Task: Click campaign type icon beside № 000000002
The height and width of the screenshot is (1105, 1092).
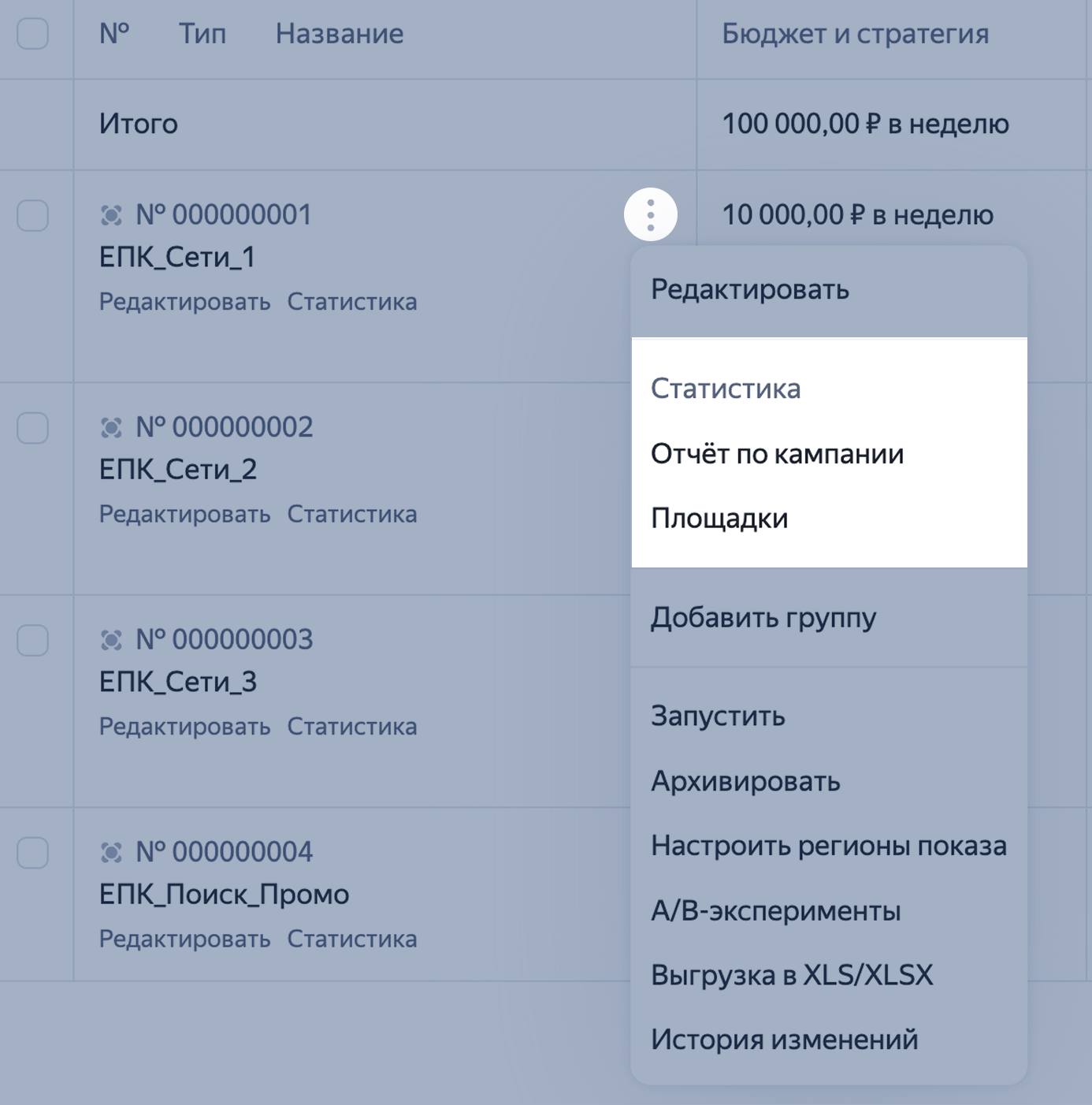Action: [112, 428]
